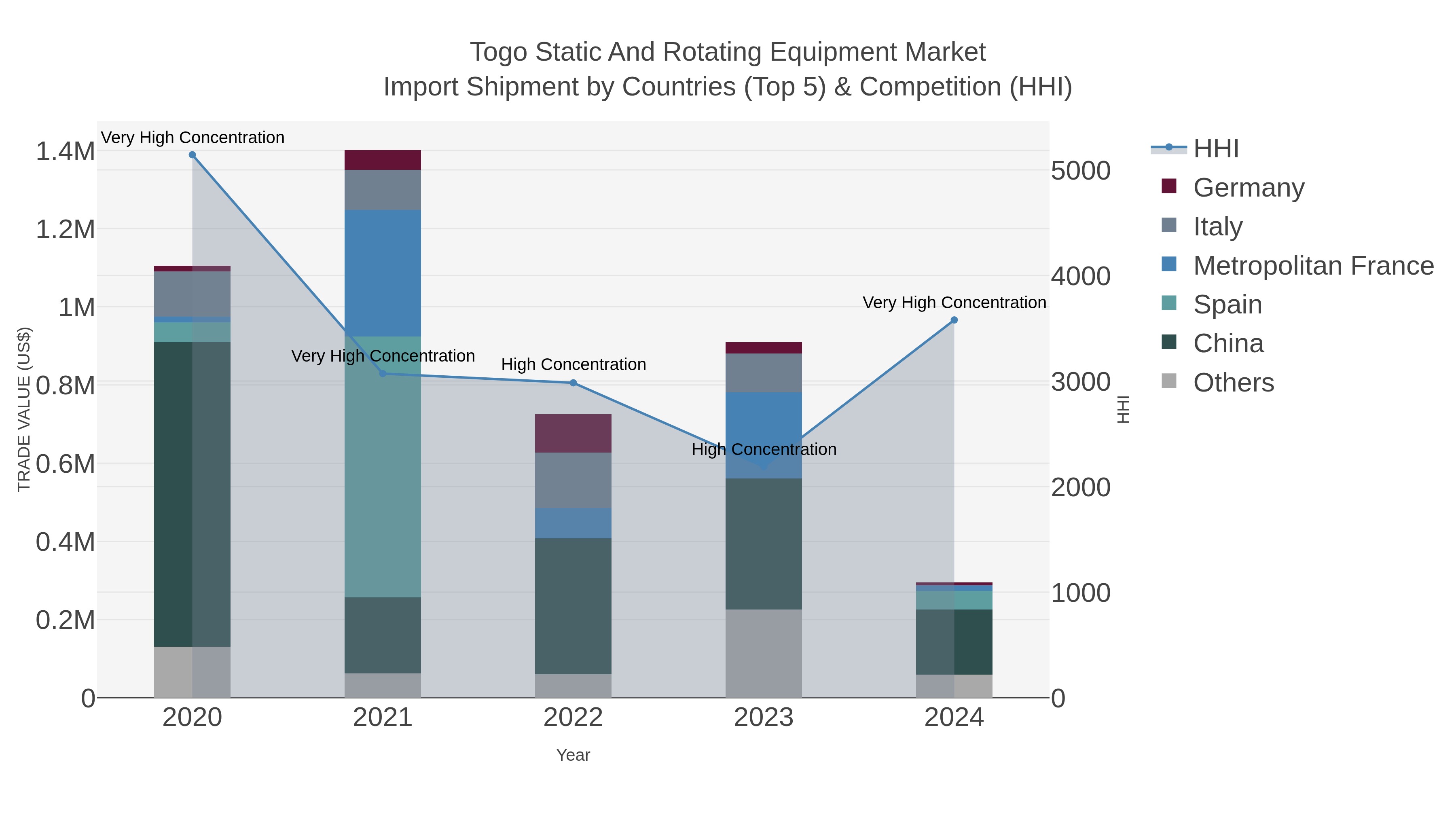Click the Germany color swatch in legend
The width and height of the screenshot is (1456, 819).
(1169, 186)
